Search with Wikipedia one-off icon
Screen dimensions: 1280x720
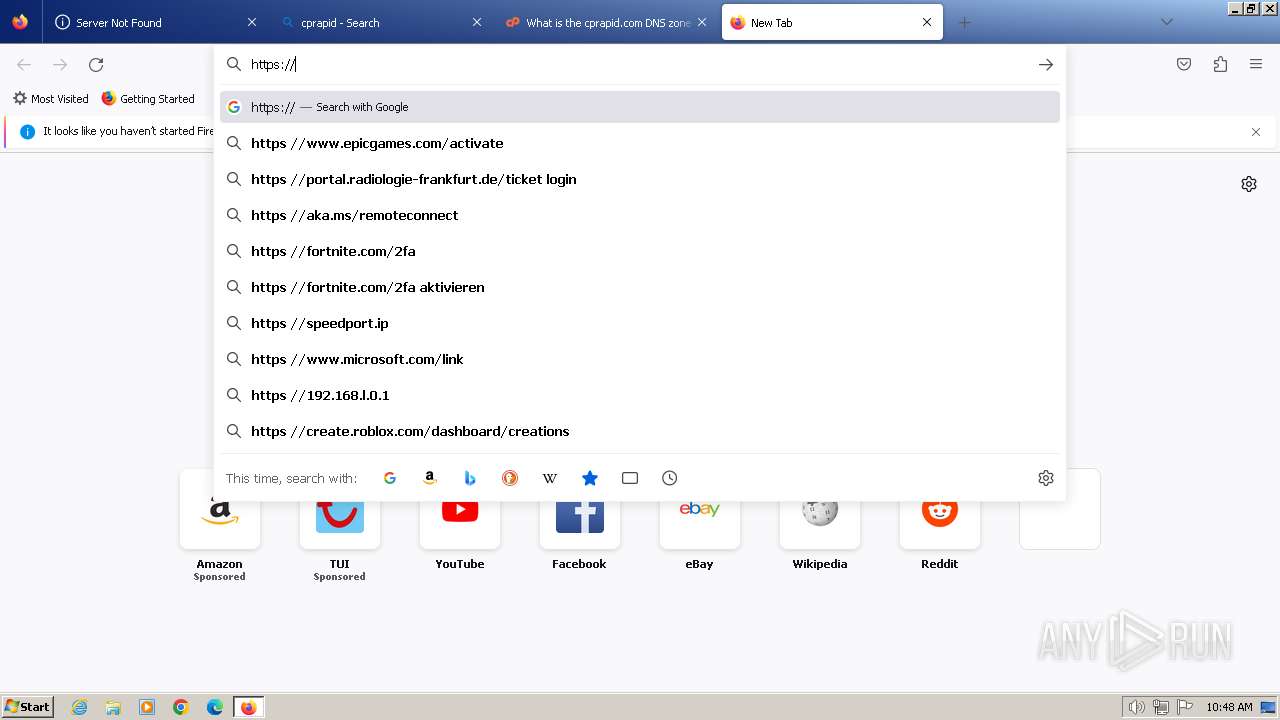[x=550, y=478]
